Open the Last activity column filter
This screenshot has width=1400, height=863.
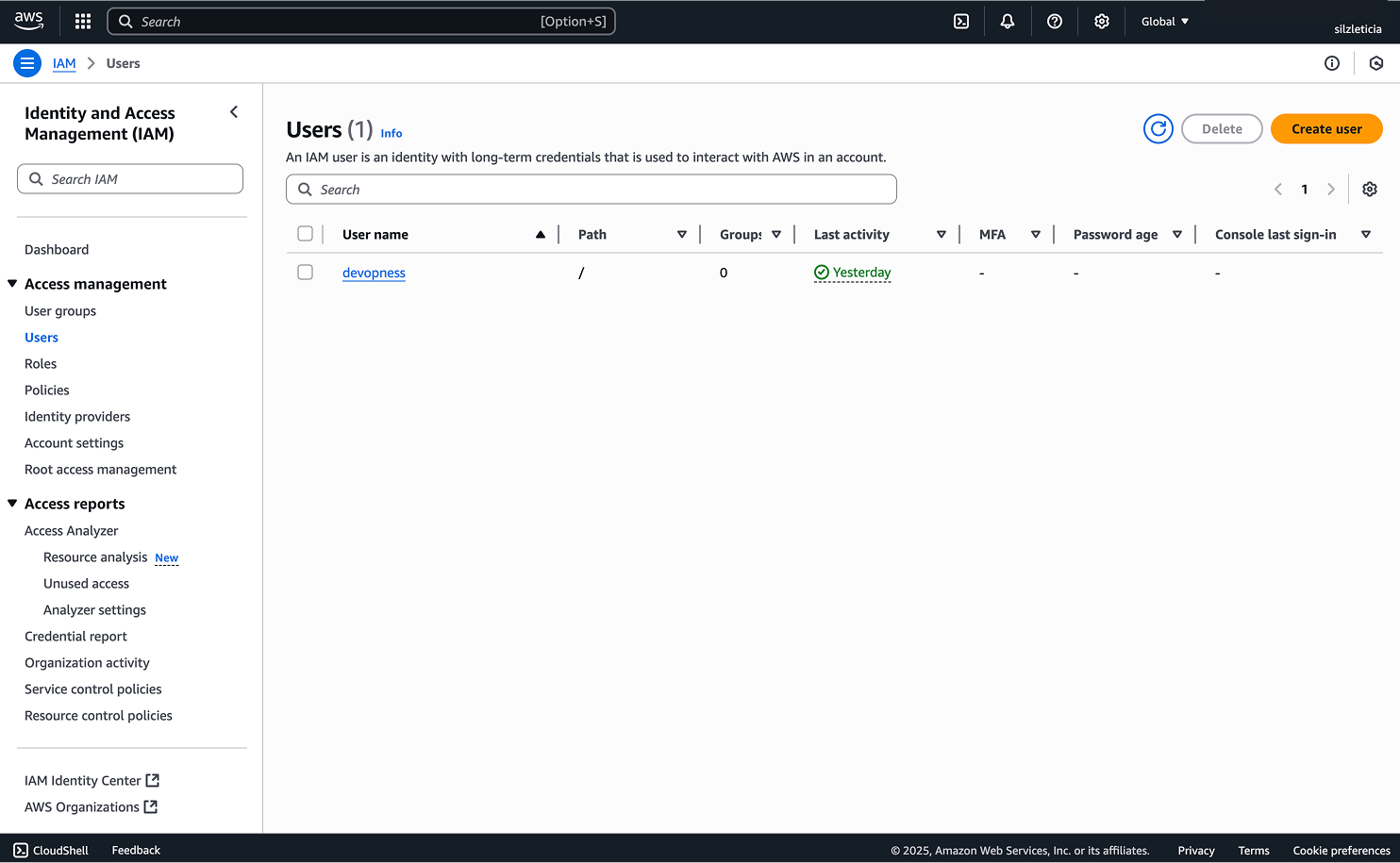point(941,234)
